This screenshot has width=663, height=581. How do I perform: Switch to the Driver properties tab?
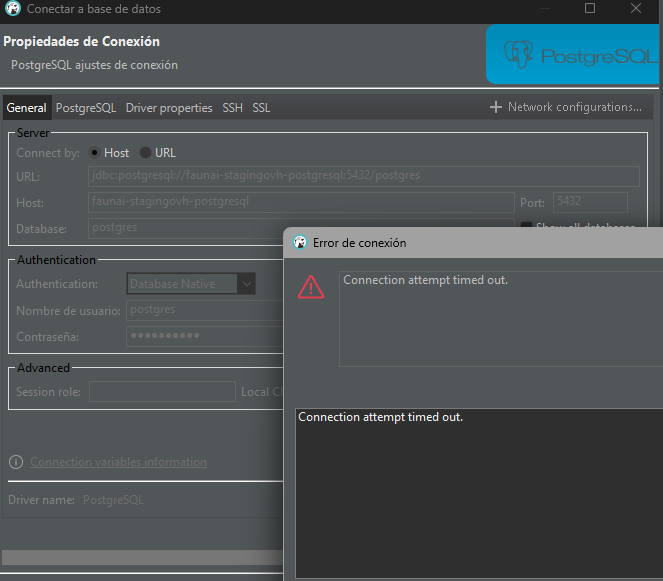169,107
